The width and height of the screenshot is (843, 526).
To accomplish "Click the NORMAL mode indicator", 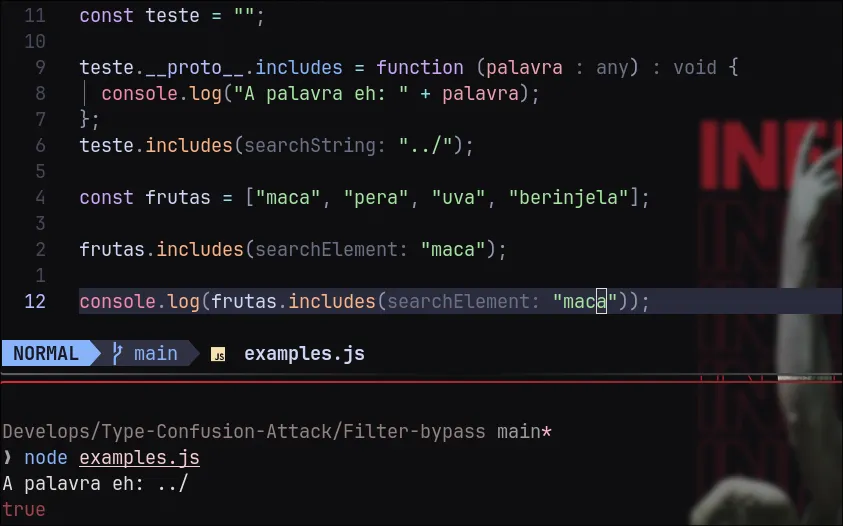I will pos(46,353).
